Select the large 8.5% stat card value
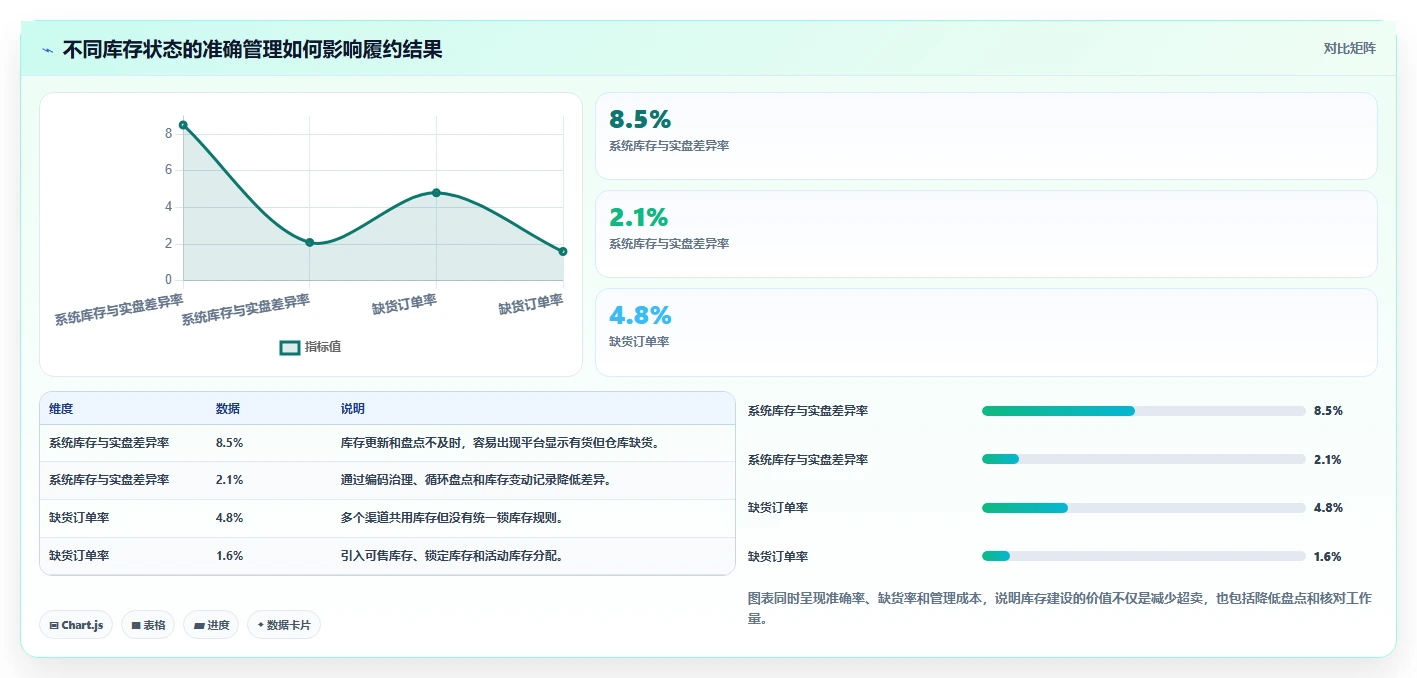 (640, 120)
